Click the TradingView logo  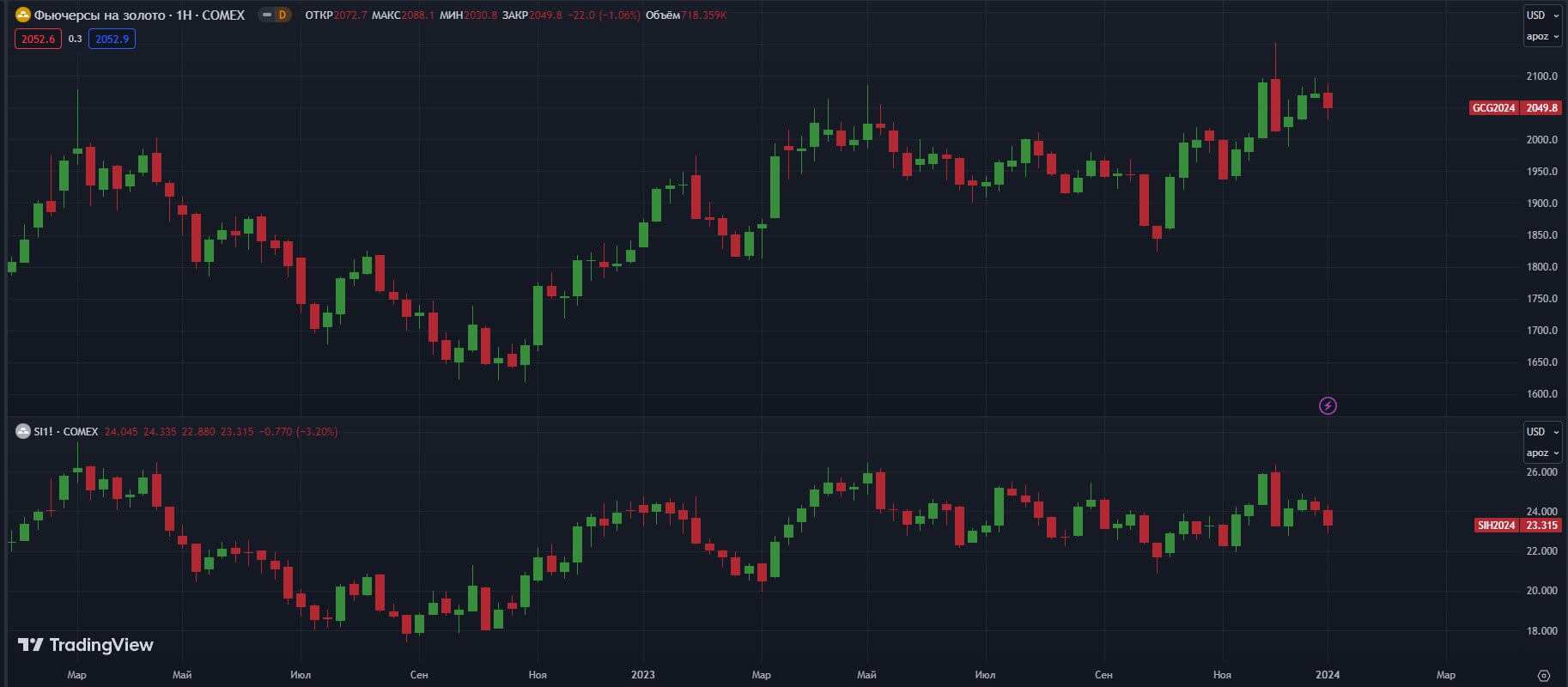pyautogui.click(x=86, y=645)
